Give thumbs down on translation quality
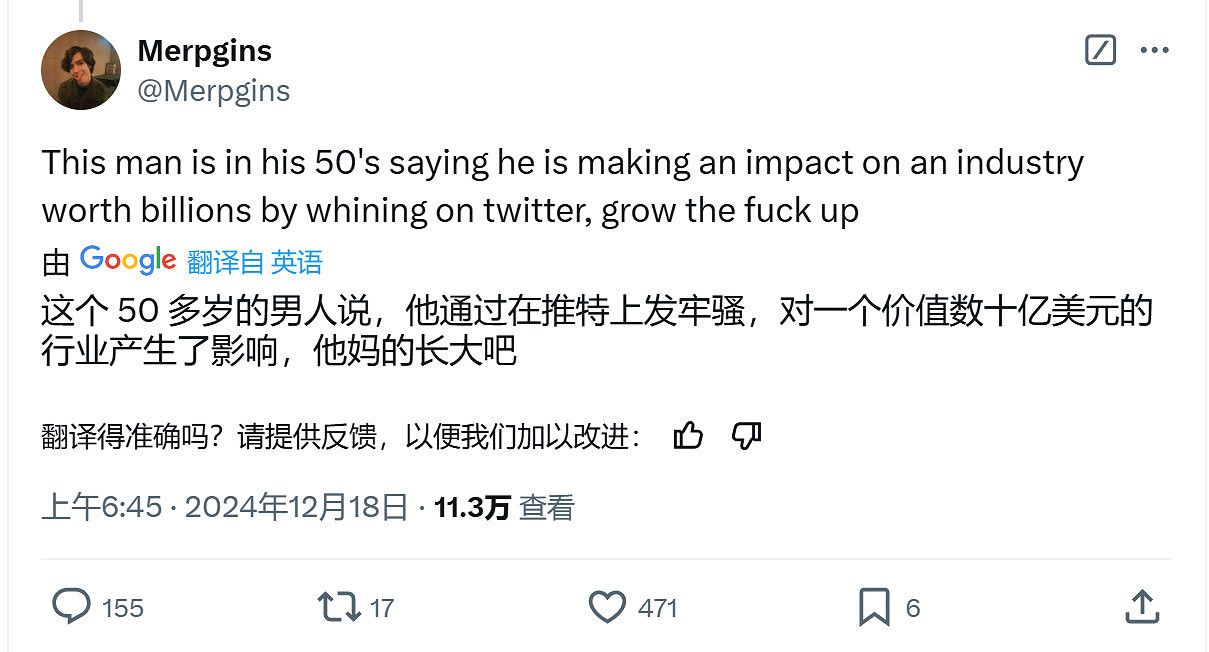Image resolution: width=1209 pixels, height=652 pixels. point(745,435)
